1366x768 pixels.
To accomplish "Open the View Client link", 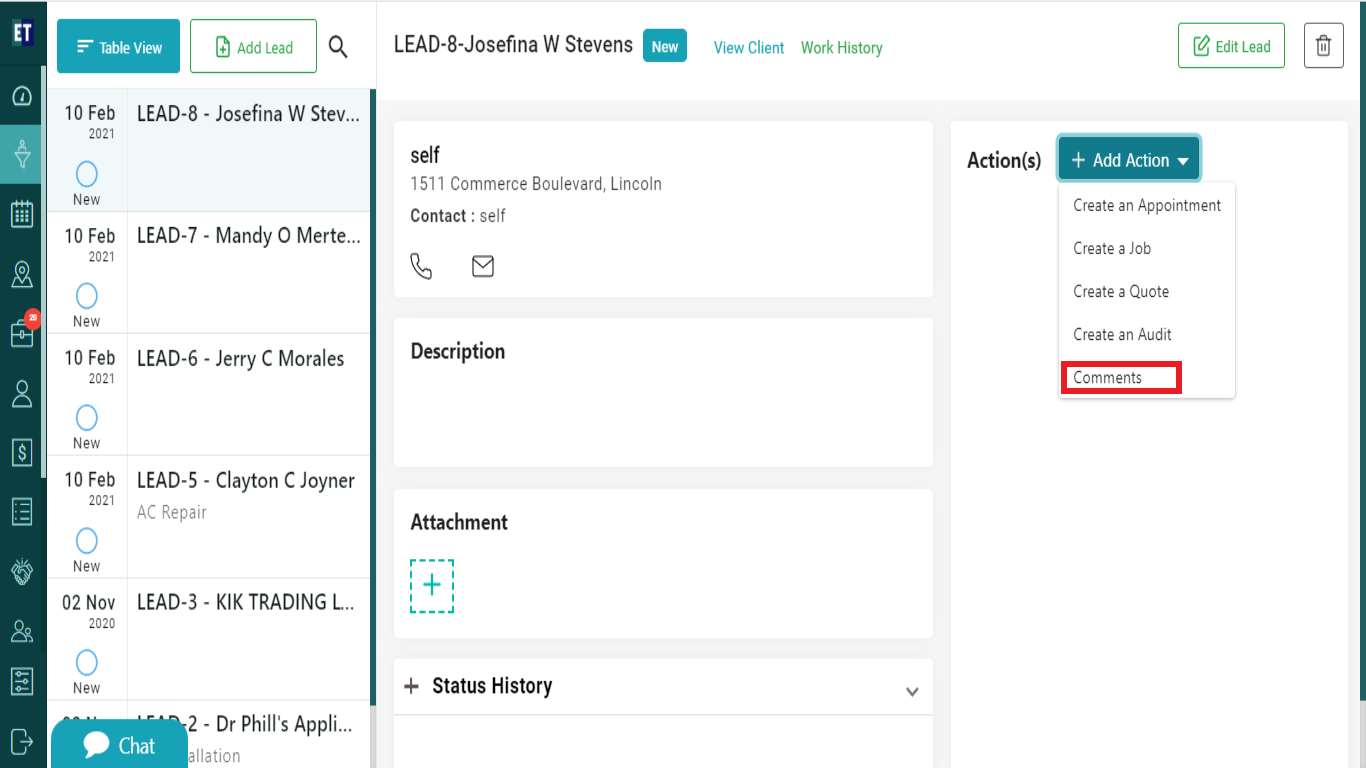I will coord(749,48).
